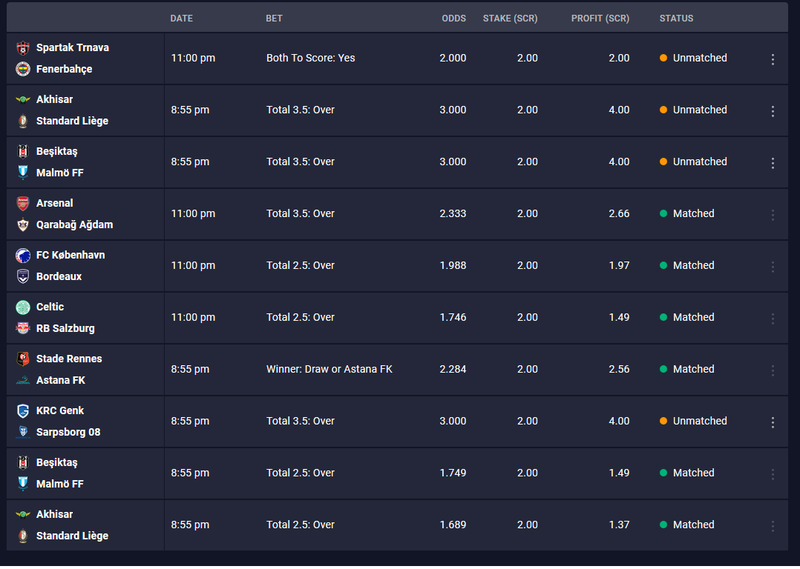This screenshot has height=569, width=800.
Task: Click the odds value 1.746
Action: point(453,317)
